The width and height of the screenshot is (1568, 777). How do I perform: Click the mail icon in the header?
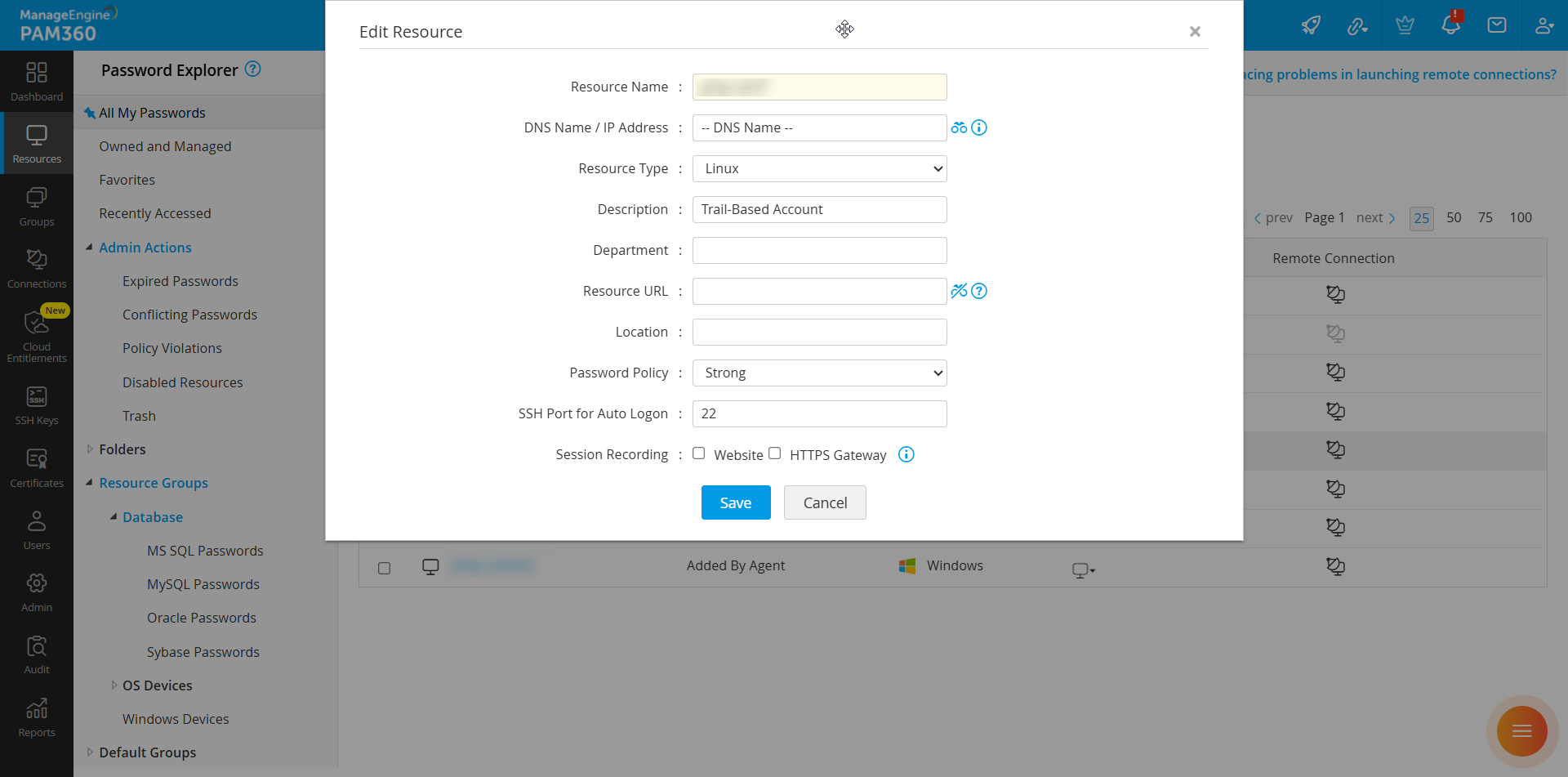click(x=1497, y=25)
